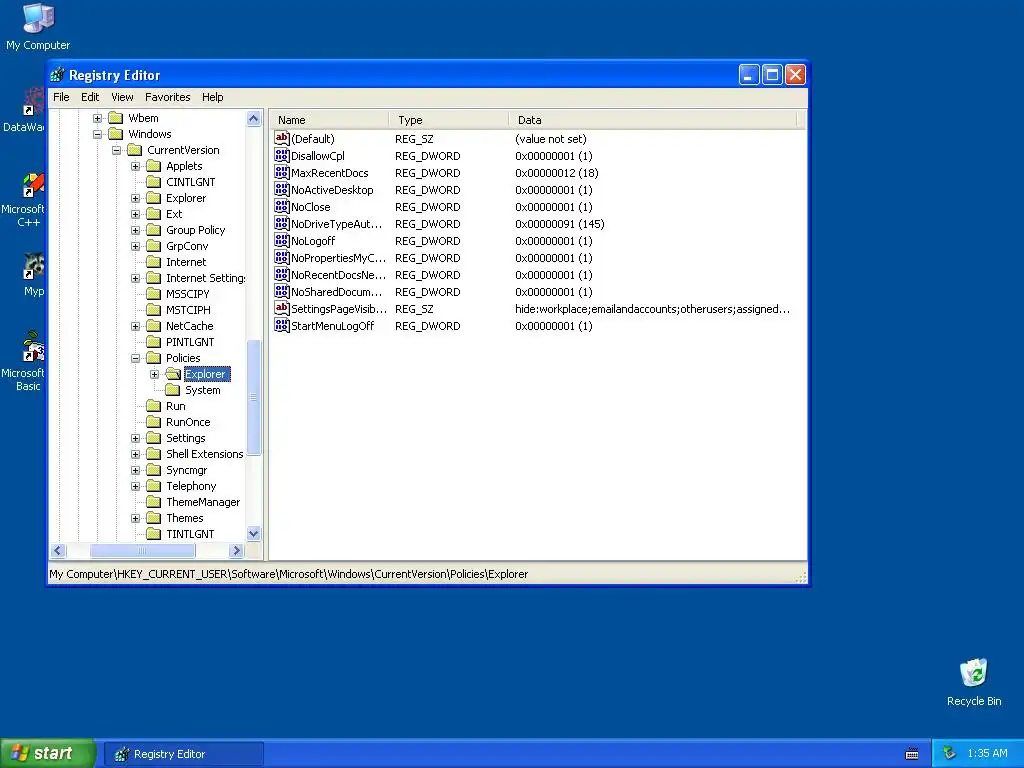
Task: Click the Type column header
Action: click(x=449, y=120)
